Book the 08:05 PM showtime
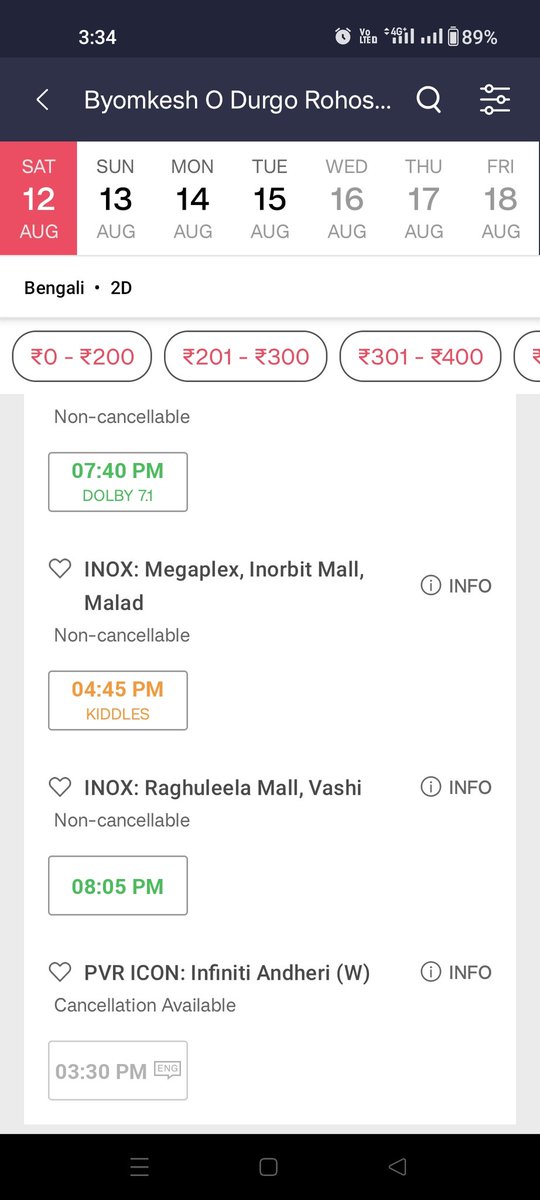Image resolution: width=540 pixels, height=1200 pixels. (118, 886)
